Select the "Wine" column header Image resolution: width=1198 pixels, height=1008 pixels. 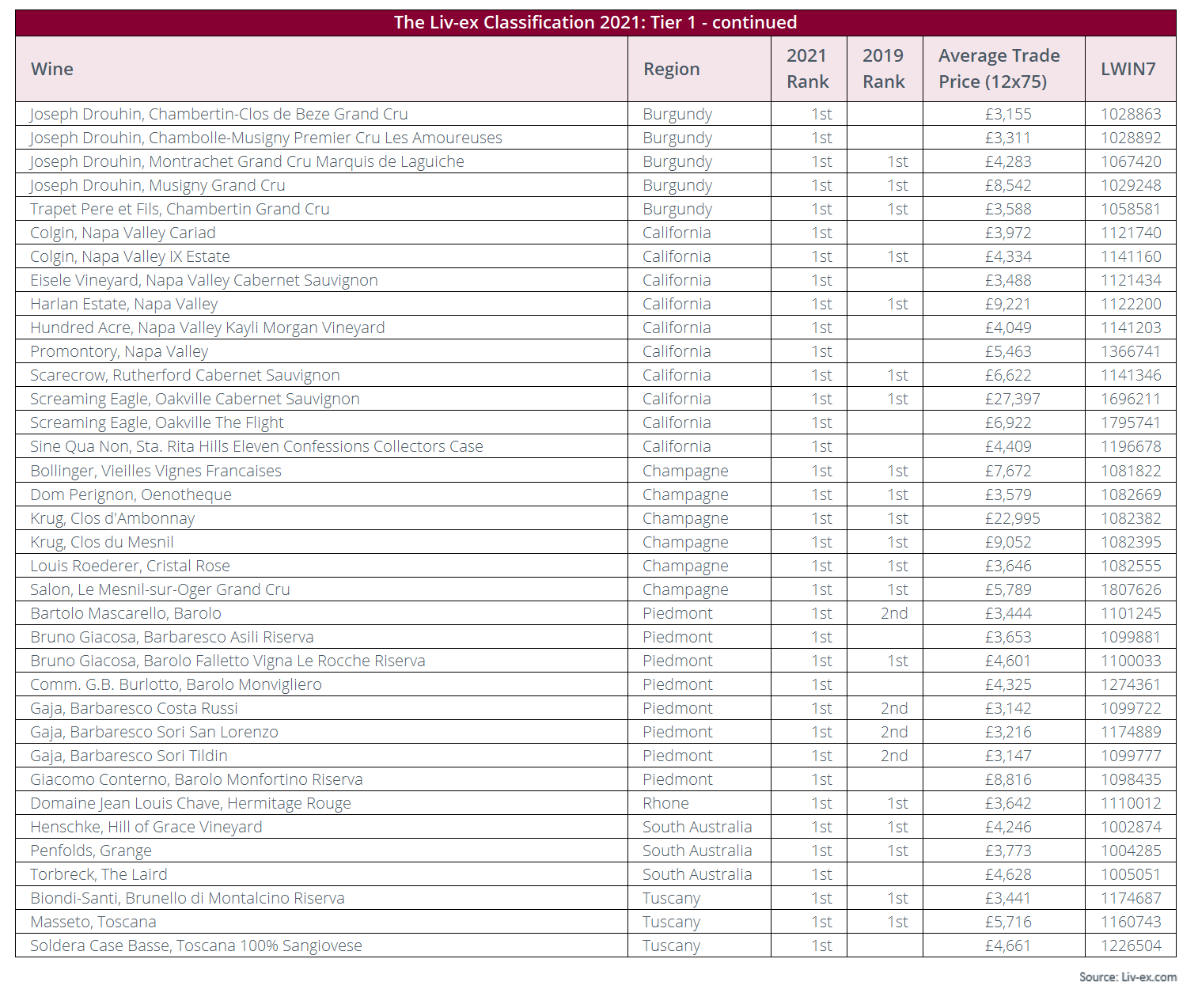pyautogui.click(x=52, y=69)
